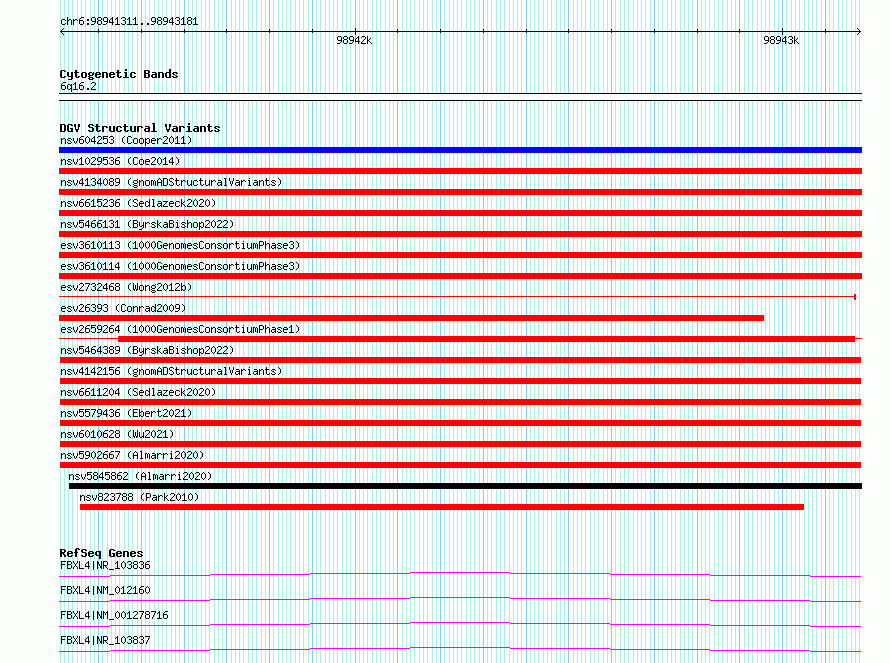Image resolution: width=890 pixels, height=663 pixels.
Task: Select the 6q16.2 cytogenetic band label
Action: coord(78,86)
